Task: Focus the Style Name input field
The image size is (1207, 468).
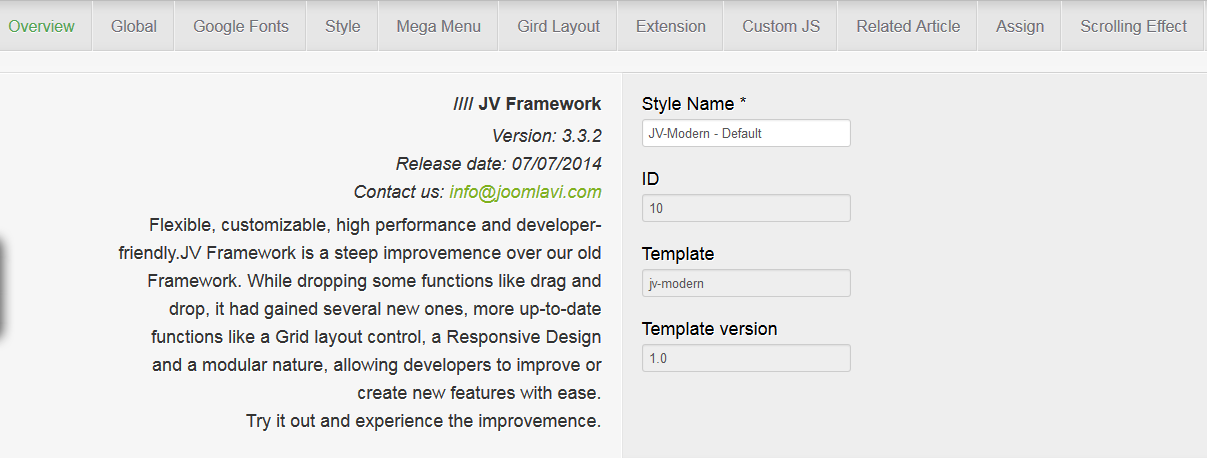Action: click(746, 133)
